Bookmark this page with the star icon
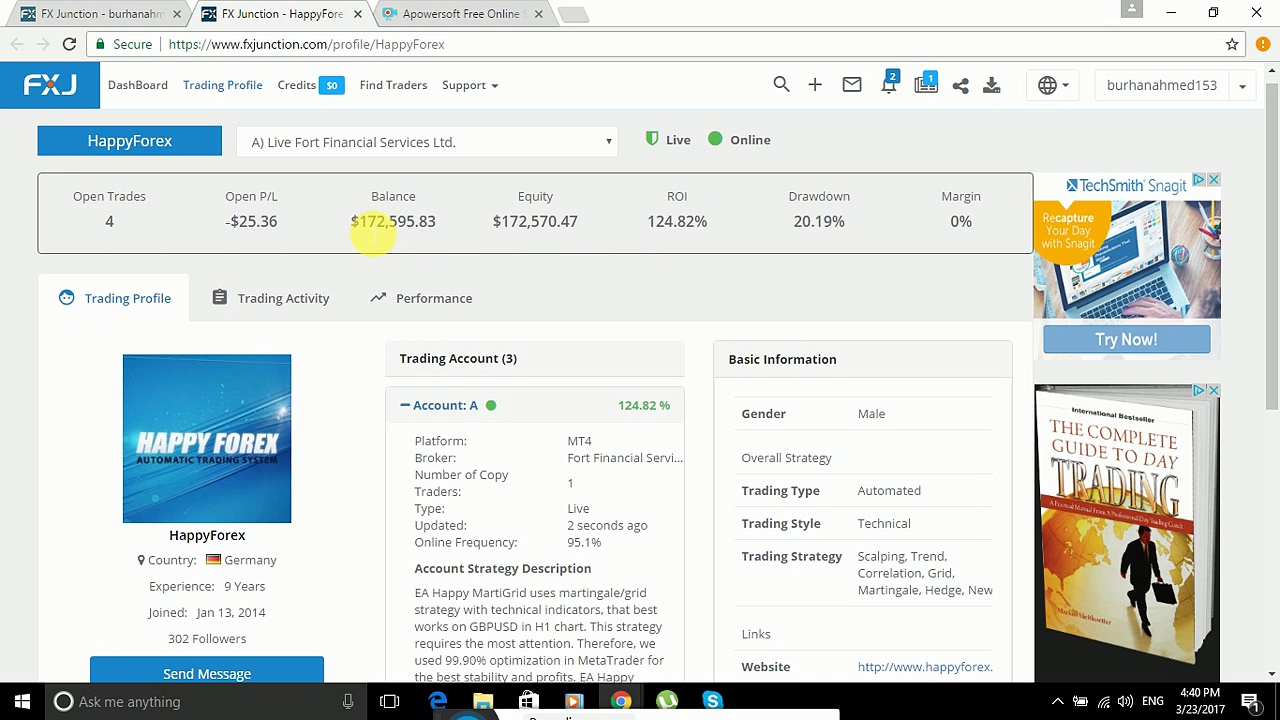 tap(1232, 44)
